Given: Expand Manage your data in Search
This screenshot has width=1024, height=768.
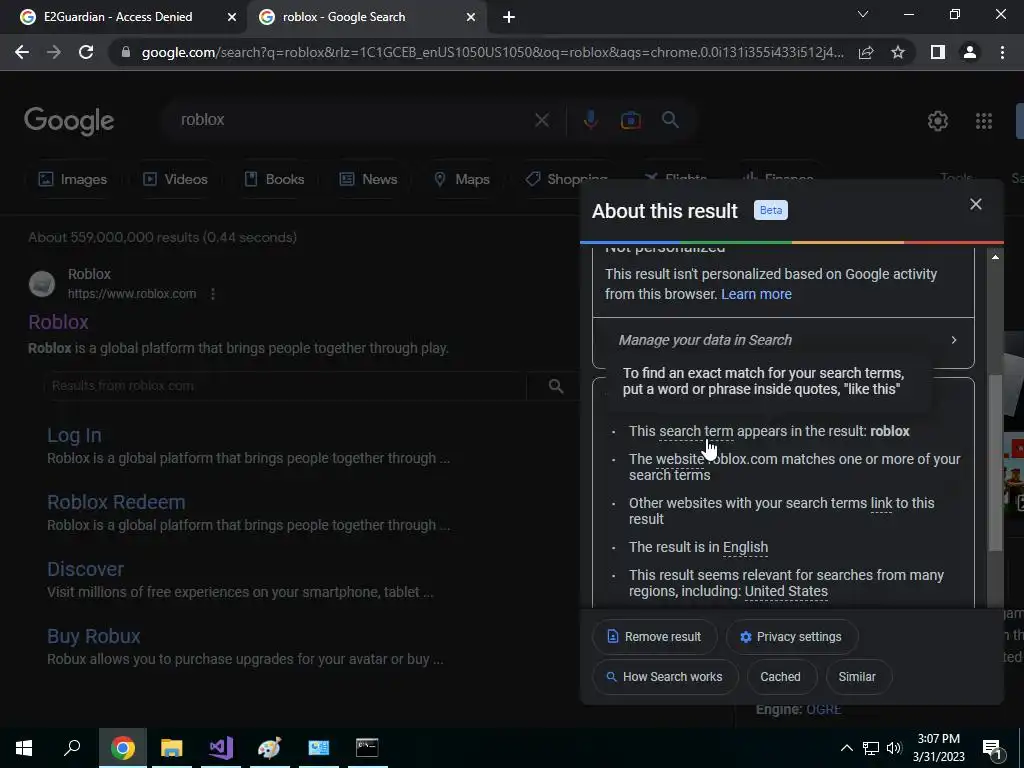Looking at the screenshot, I should coord(783,340).
